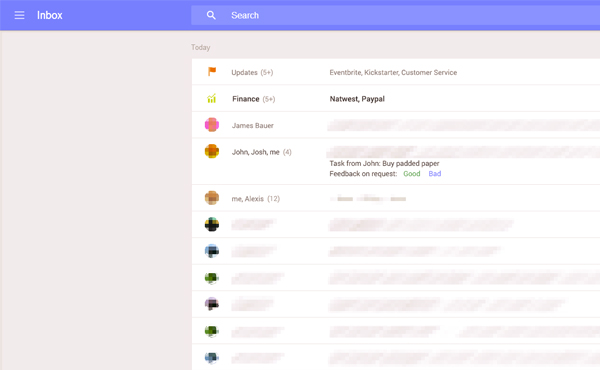Expand the Finance bundle

point(396,99)
